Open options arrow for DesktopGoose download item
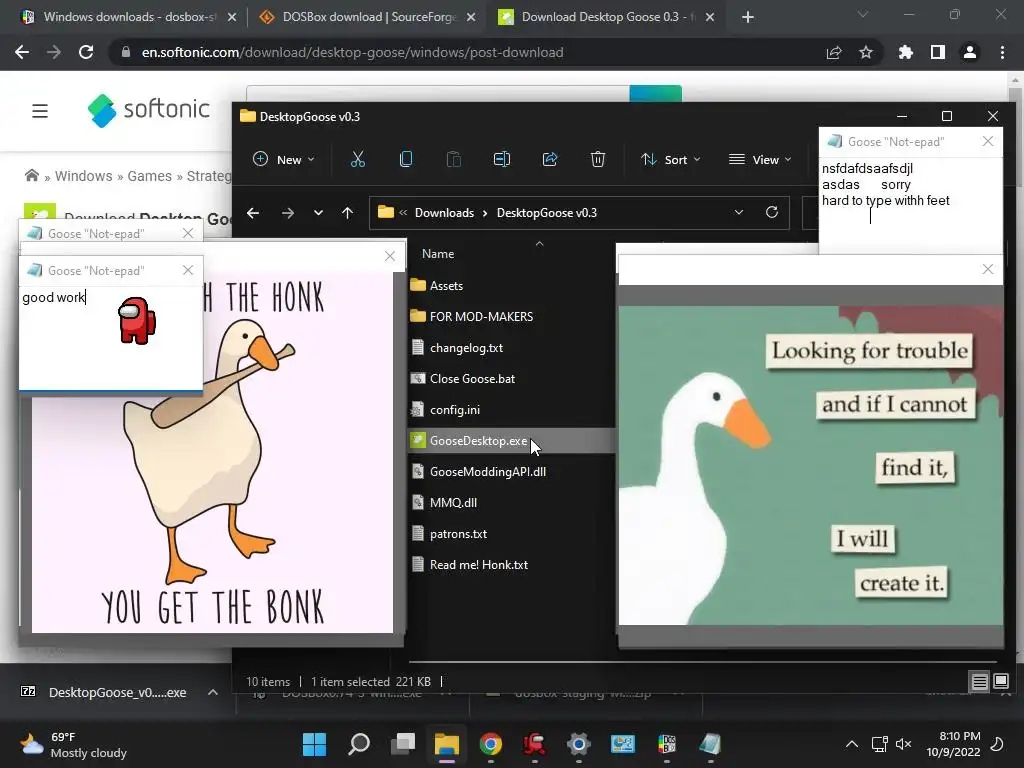 click(x=213, y=692)
